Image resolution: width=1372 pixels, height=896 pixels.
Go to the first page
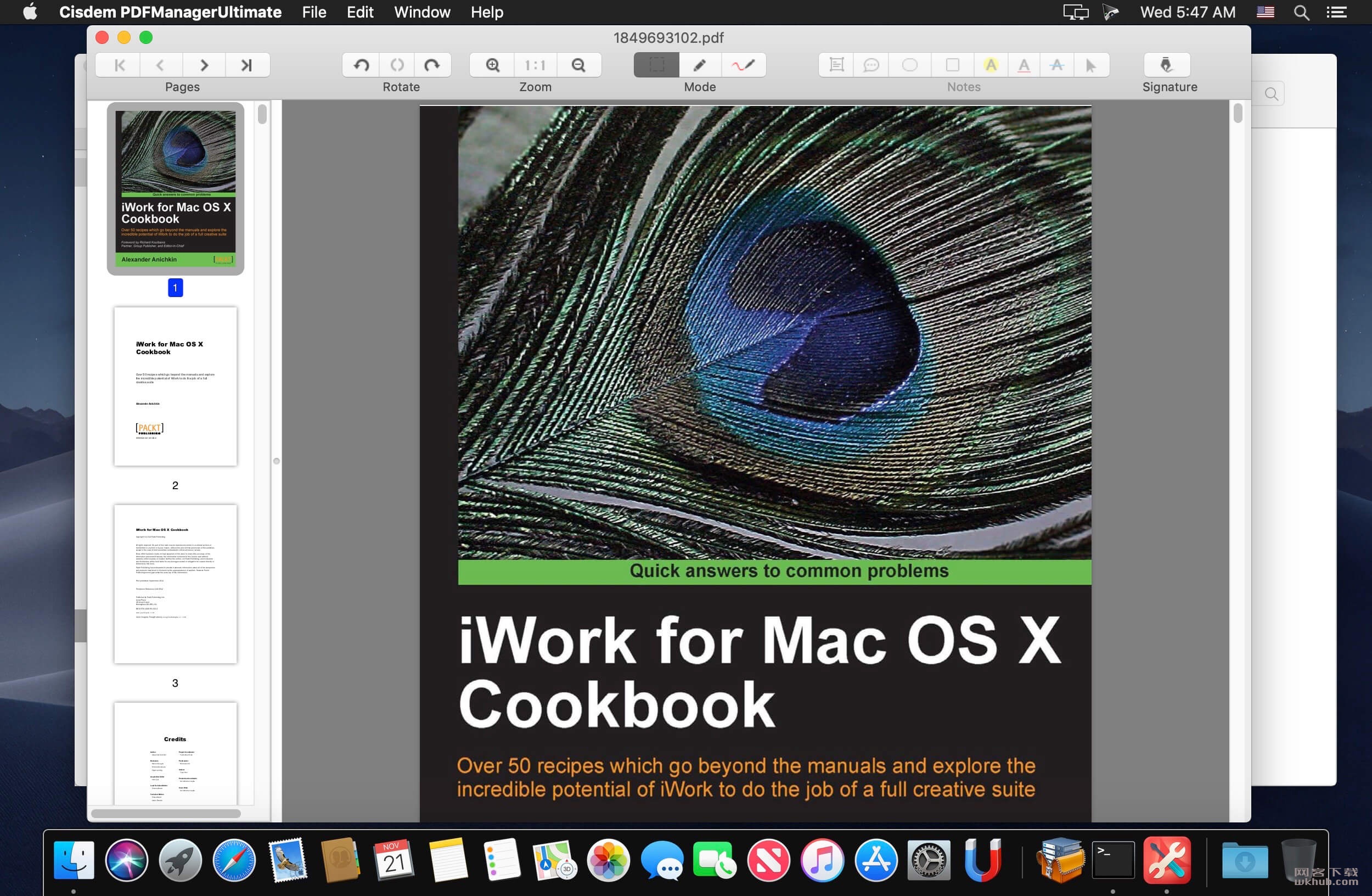point(118,65)
